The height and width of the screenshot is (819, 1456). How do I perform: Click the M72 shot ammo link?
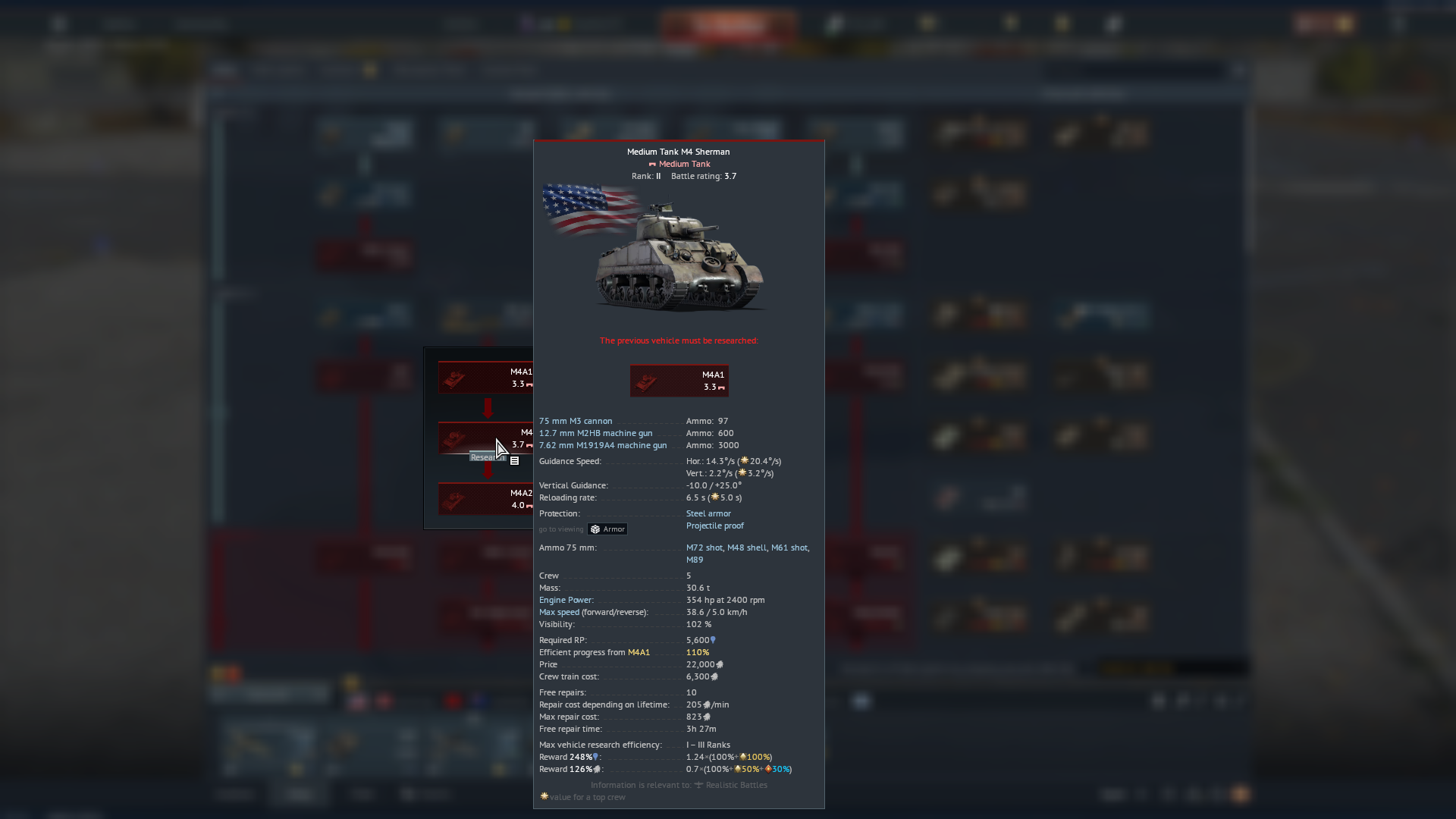coord(704,548)
